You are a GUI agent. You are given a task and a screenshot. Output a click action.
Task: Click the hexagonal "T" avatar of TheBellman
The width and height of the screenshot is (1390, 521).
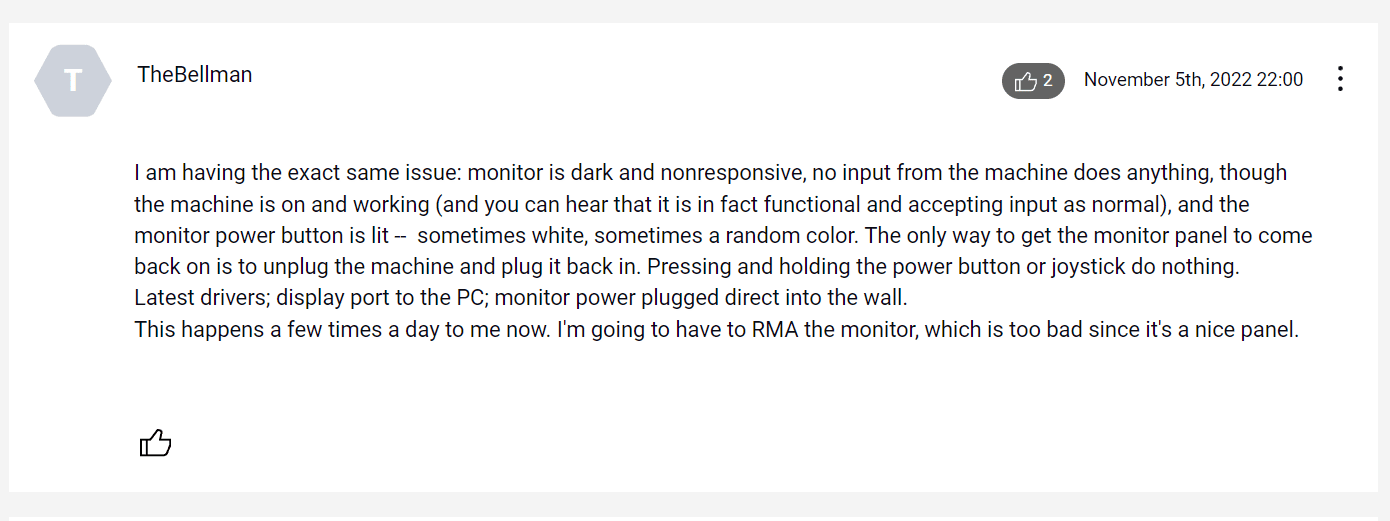(x=73, y=81)
